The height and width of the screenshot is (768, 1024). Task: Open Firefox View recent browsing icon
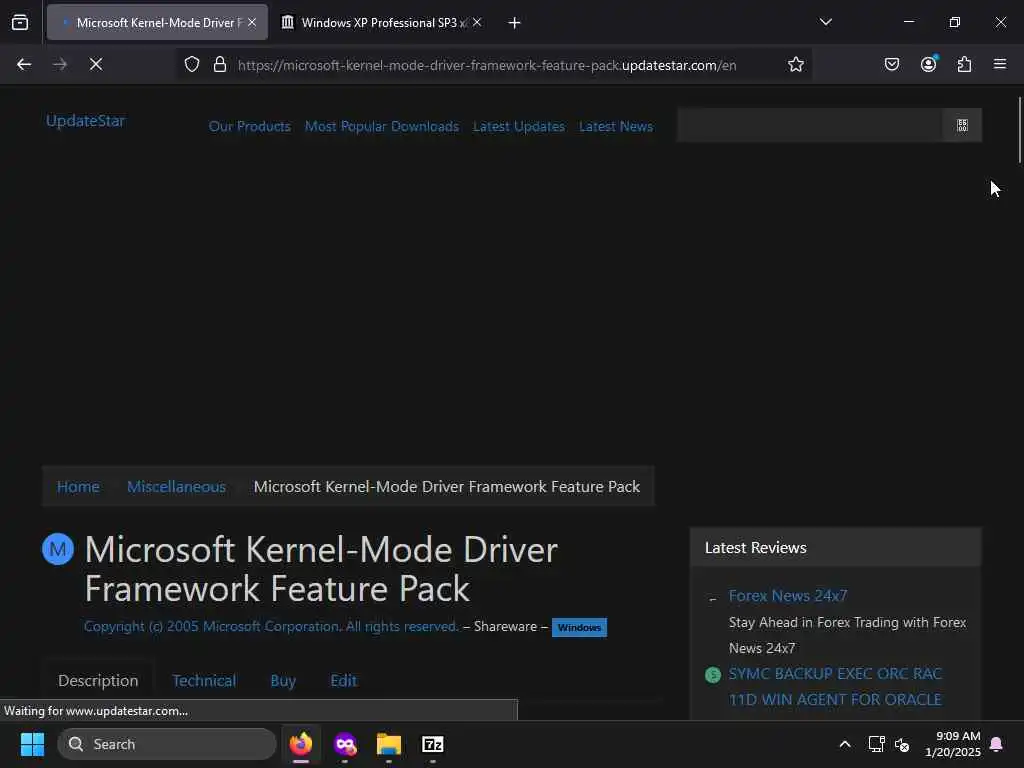pyautogui.click(x=20, y=22)
